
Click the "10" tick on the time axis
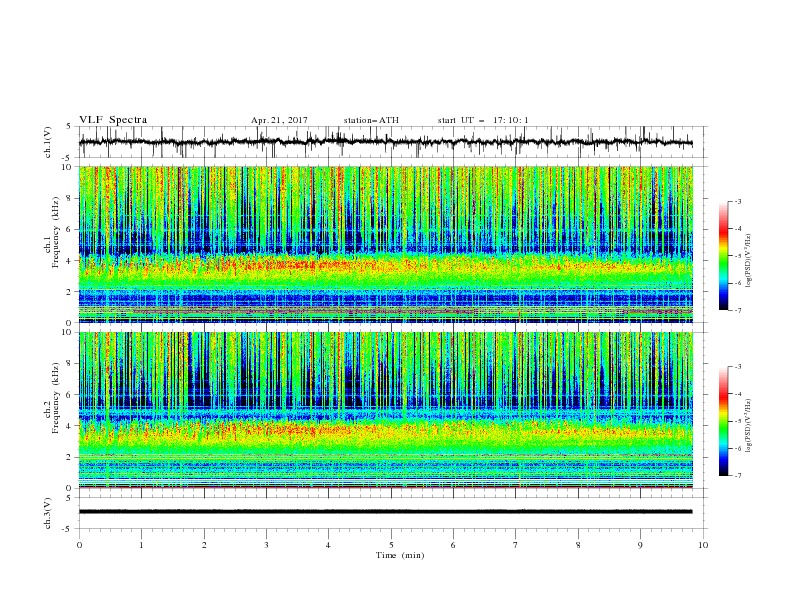click(x=703, y=545)
